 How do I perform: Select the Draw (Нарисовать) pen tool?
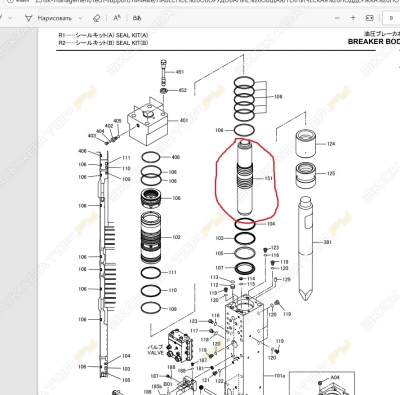(x=48, y=18)
